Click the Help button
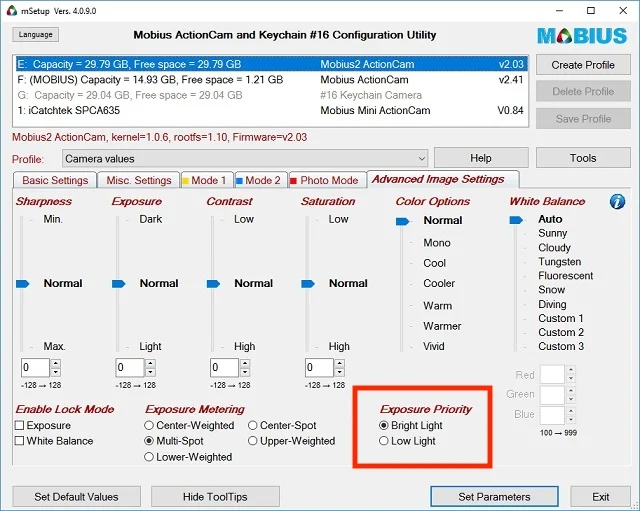640x511 pixels. click(481, 158)
